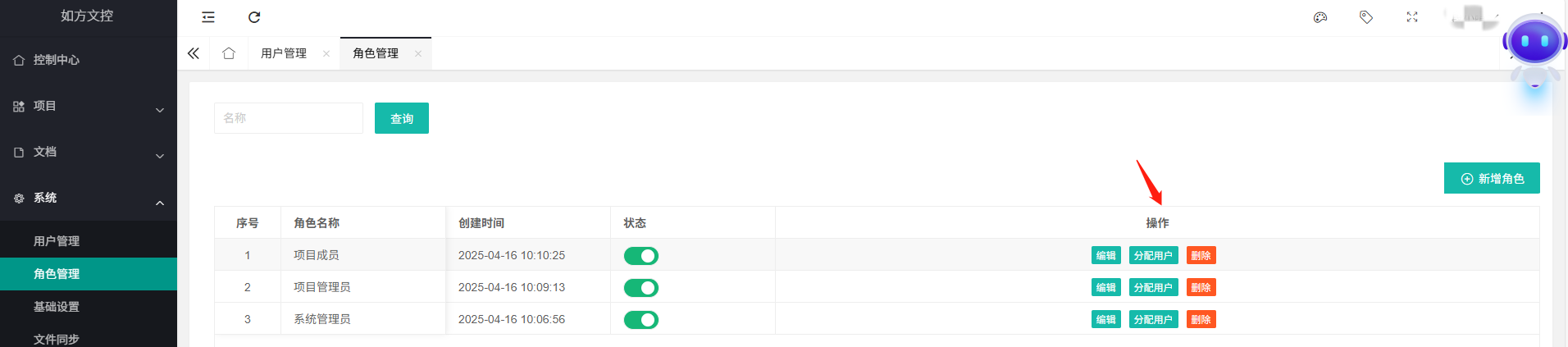This screenshot has width=1568, height=347.
Task: Open the robot assistant avatar
Action: pyautogui.click(x=1535, y=49)
